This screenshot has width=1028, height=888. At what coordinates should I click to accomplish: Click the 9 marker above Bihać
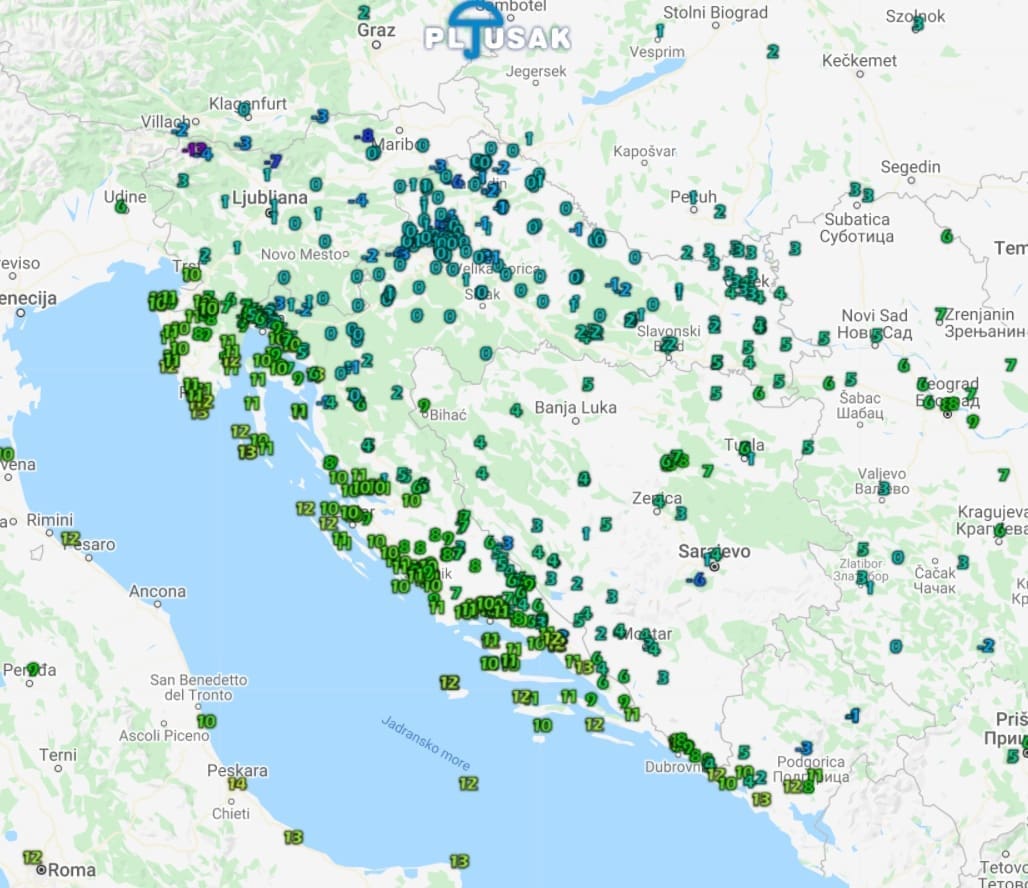click(423, 406)
